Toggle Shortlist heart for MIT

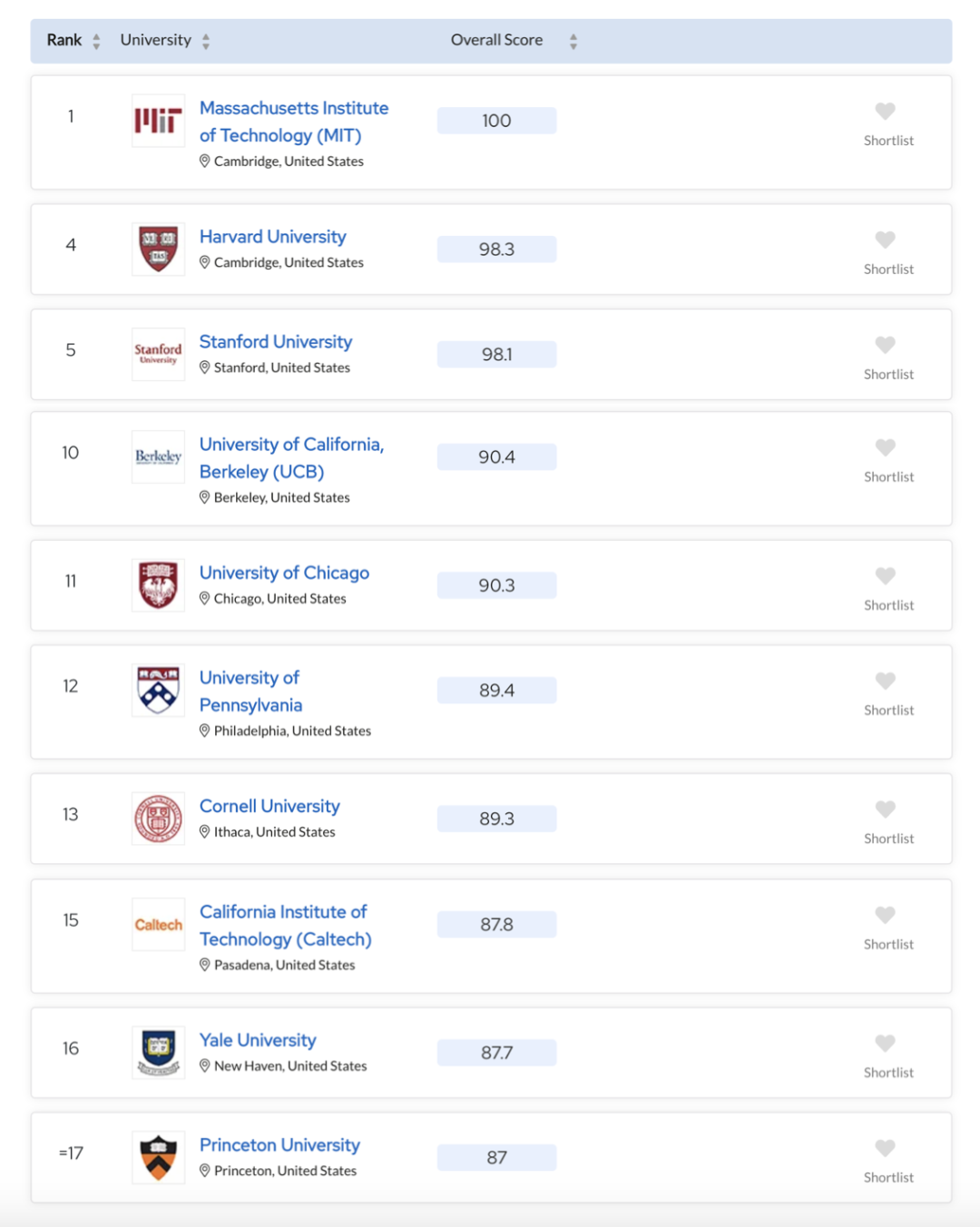886,111
